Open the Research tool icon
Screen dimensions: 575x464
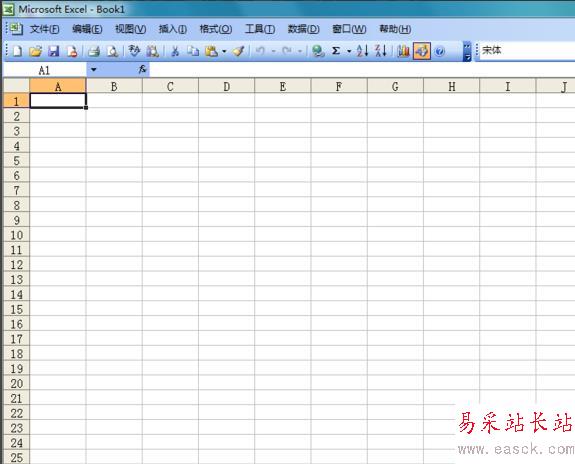point(153,51)
